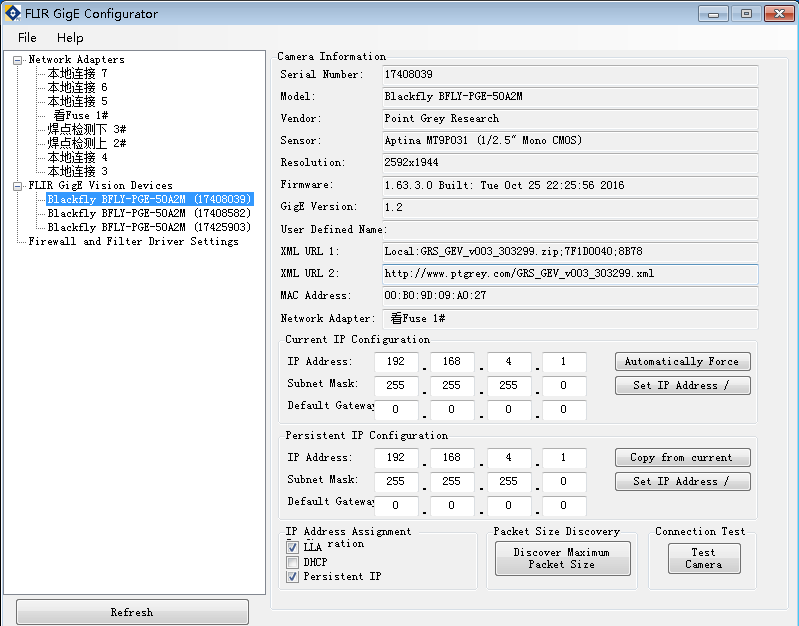Click the Test Camera button

tap(704, 558)
